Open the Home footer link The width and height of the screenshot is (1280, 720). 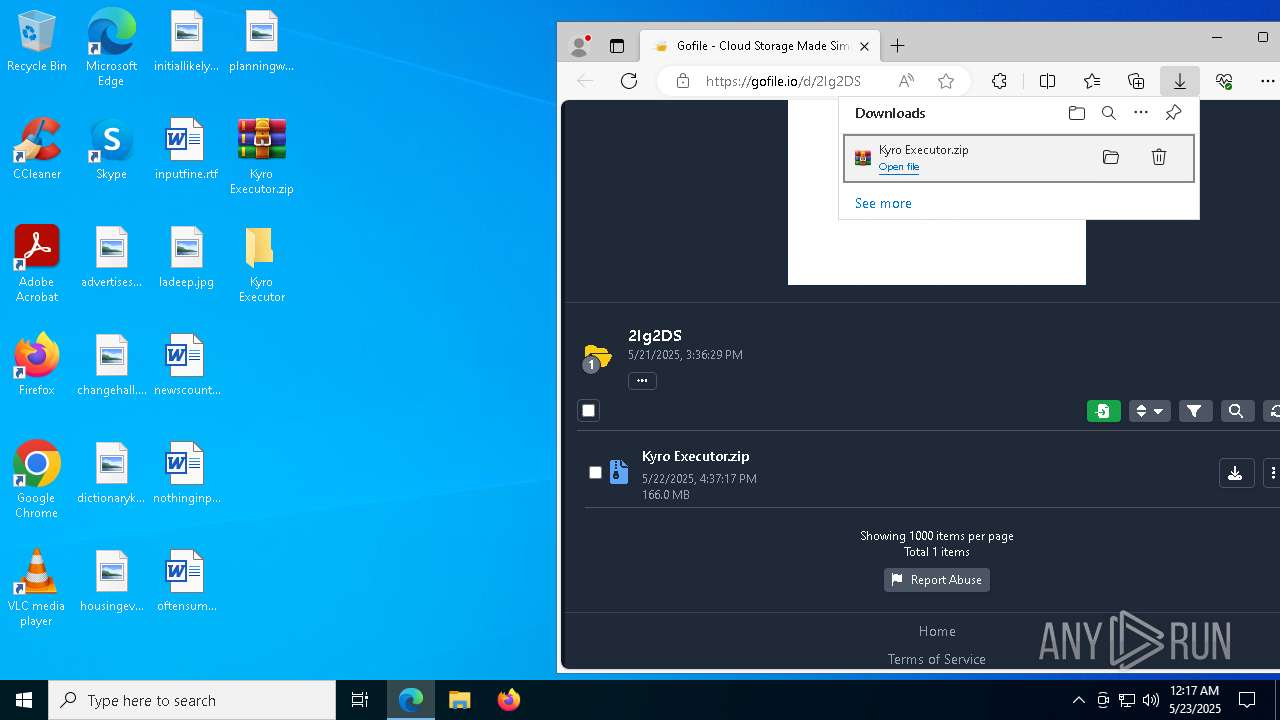coord(937,631)
